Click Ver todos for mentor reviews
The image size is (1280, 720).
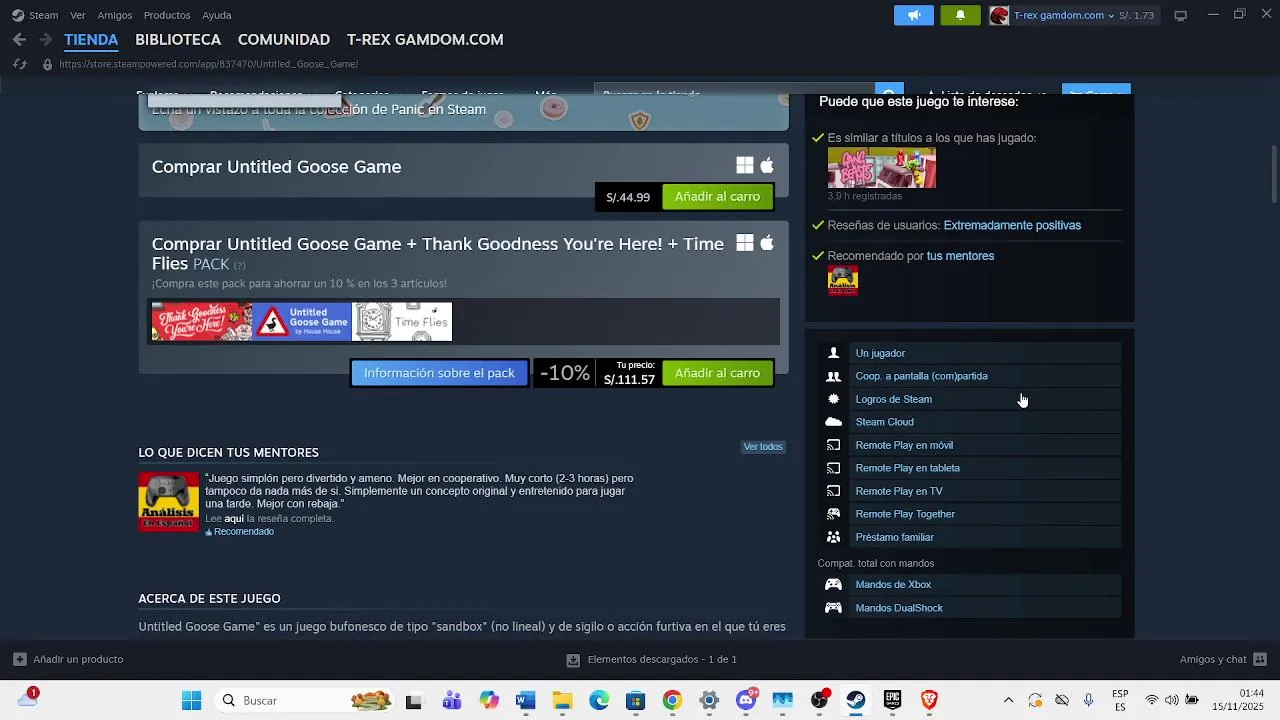[763, 447]
